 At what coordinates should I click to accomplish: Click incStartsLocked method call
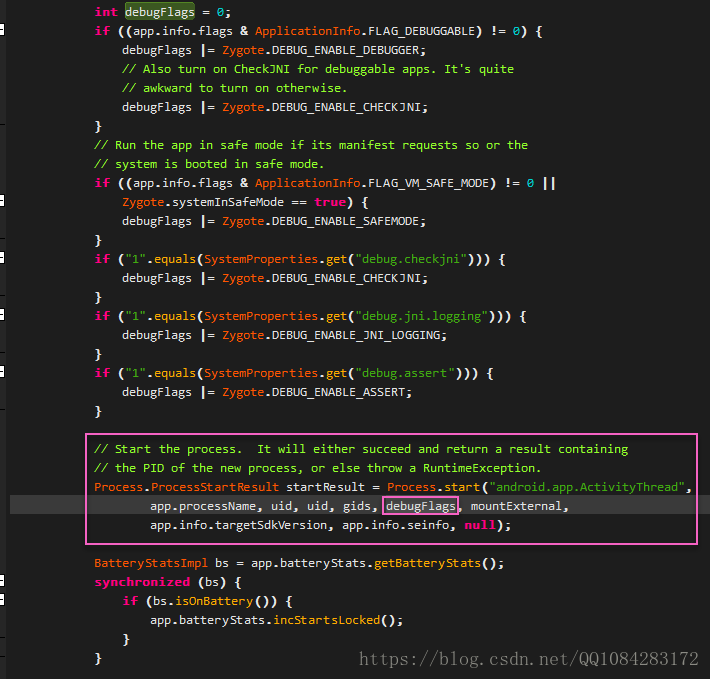(326, 621)
